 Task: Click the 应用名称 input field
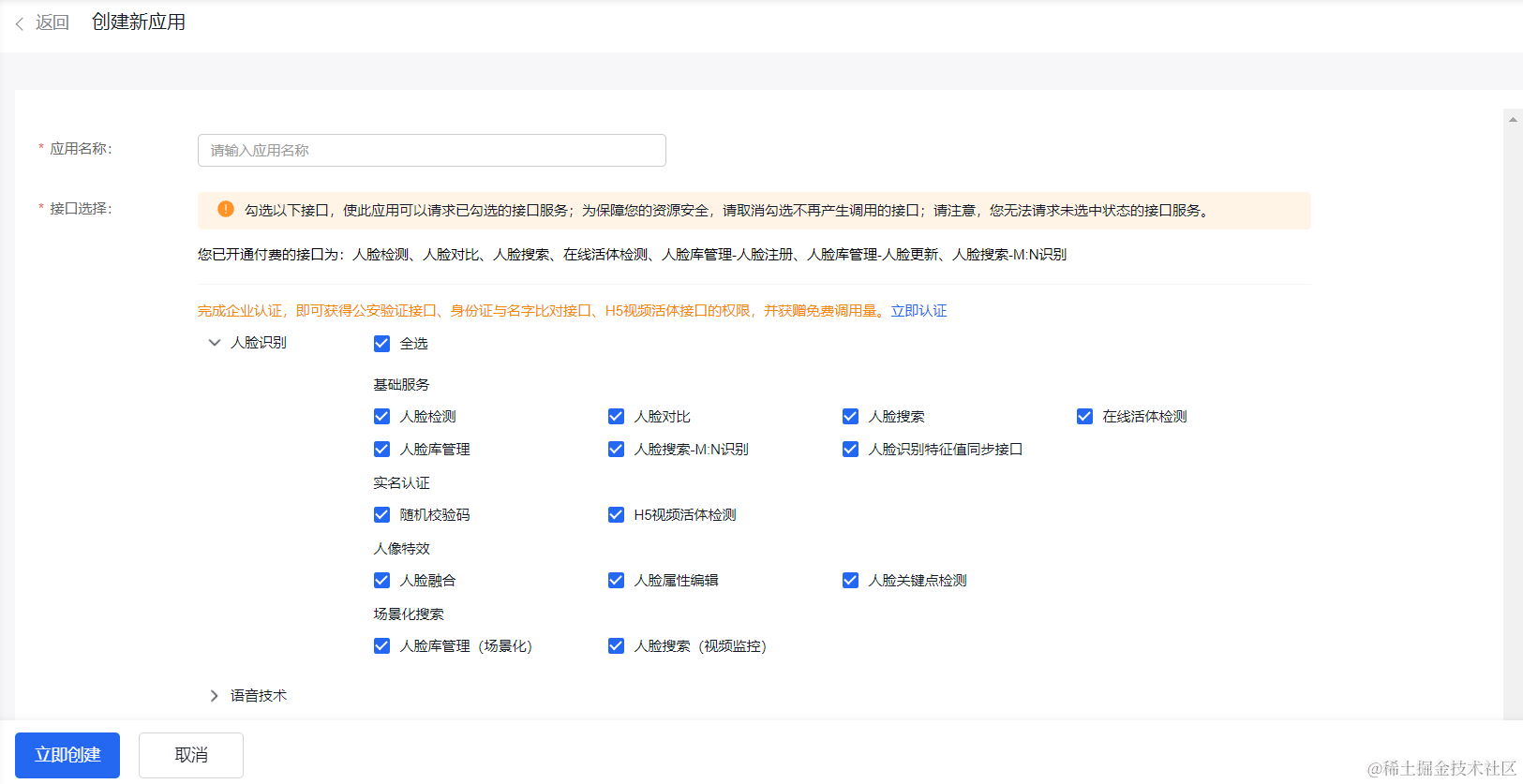coord(432,150)
